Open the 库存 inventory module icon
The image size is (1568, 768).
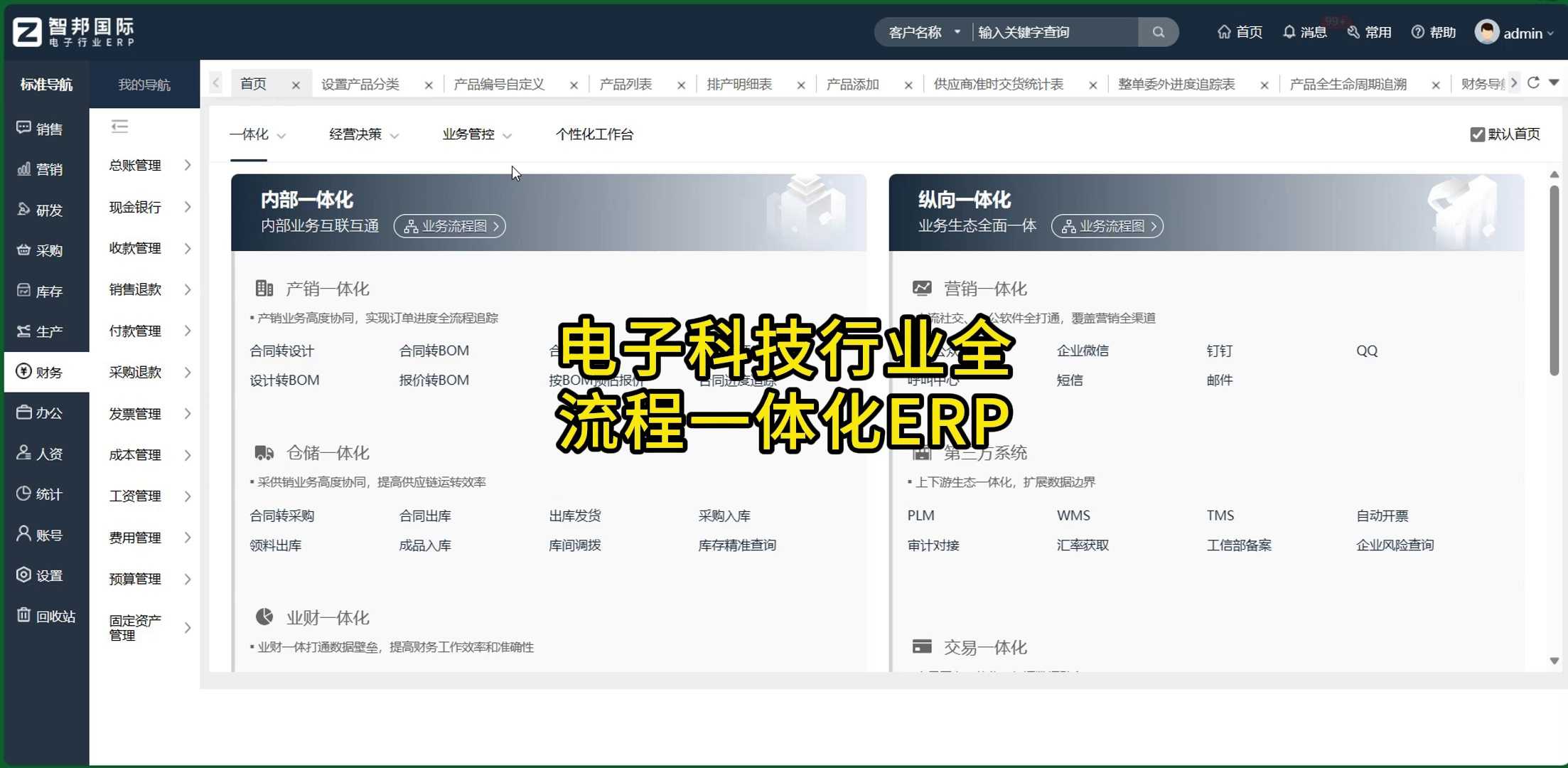point(23,290)
